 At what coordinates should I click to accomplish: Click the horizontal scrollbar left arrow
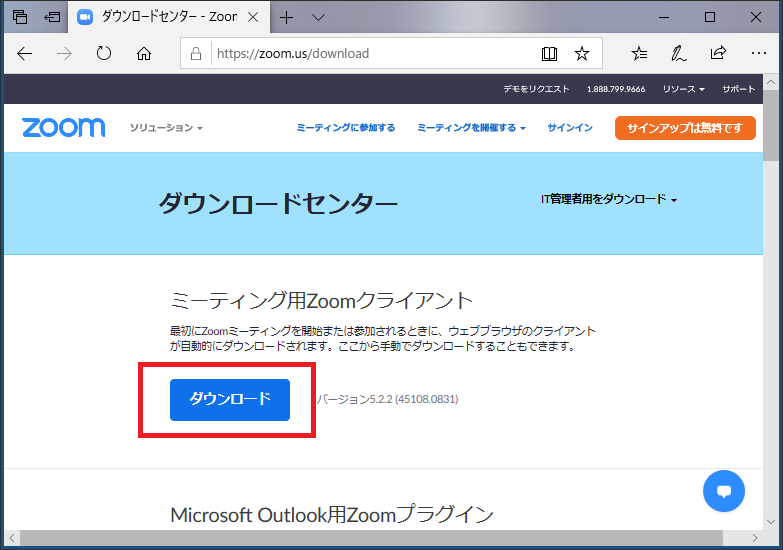coord(12,538)
